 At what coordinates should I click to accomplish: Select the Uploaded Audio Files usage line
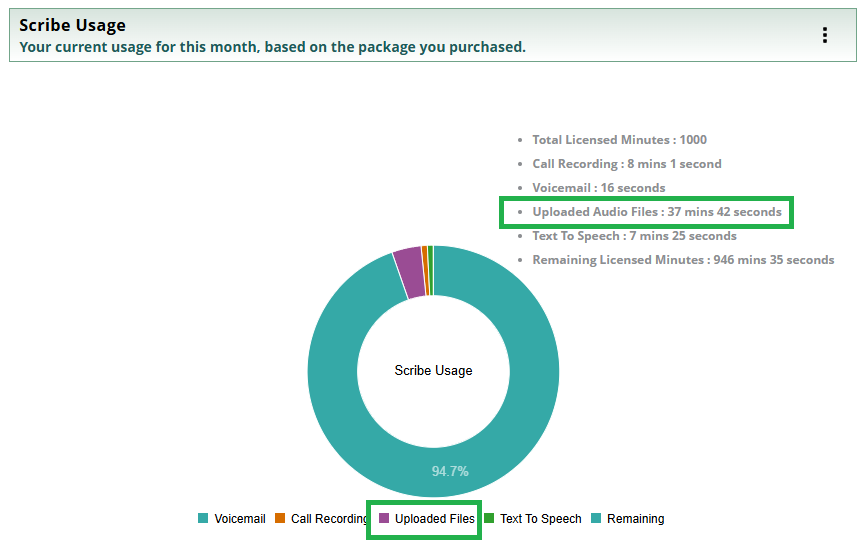click(x=656, y=212)
